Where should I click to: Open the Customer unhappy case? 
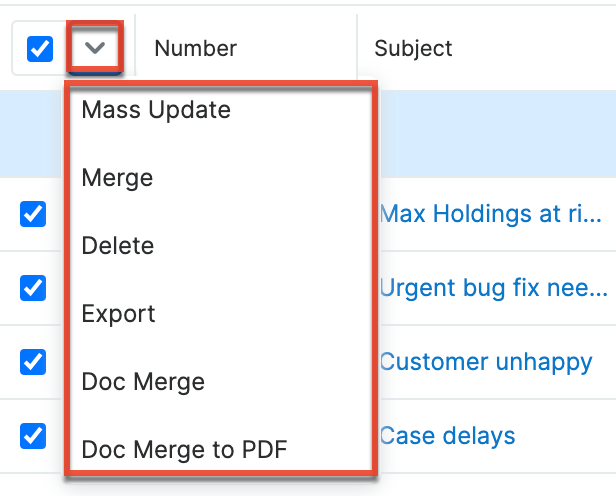486,362
